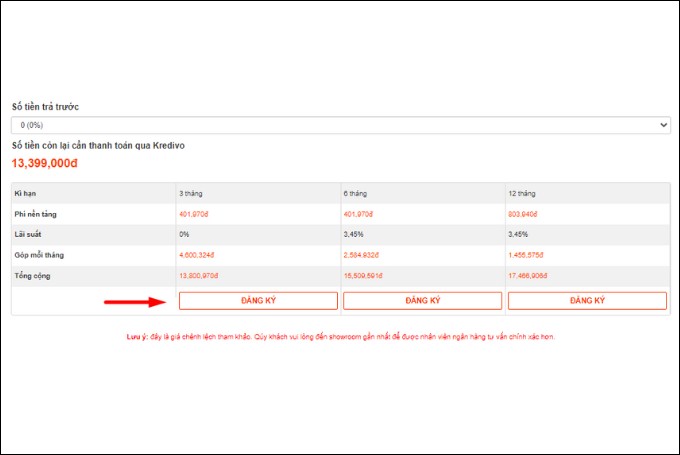Click the 13,800,970đ total value
This screenshot has height=455, width=680.
(199, 276)
